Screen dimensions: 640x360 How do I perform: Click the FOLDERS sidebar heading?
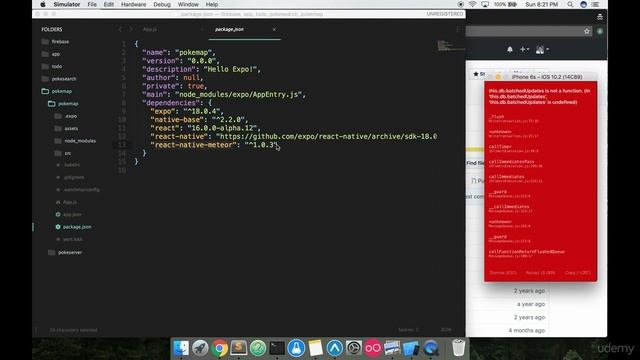pos(52,29)
